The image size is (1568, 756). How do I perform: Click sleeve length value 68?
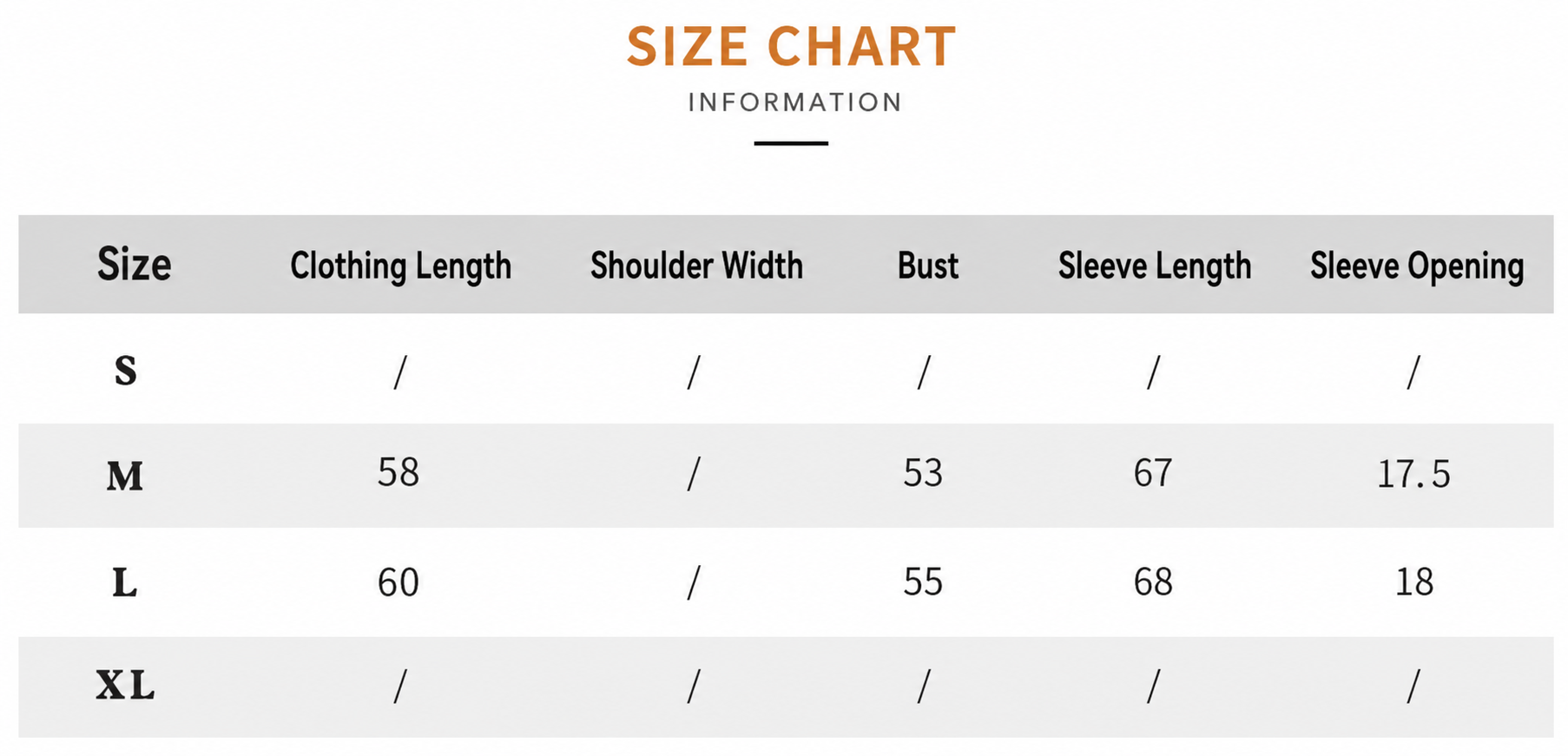coord(1153,582)
